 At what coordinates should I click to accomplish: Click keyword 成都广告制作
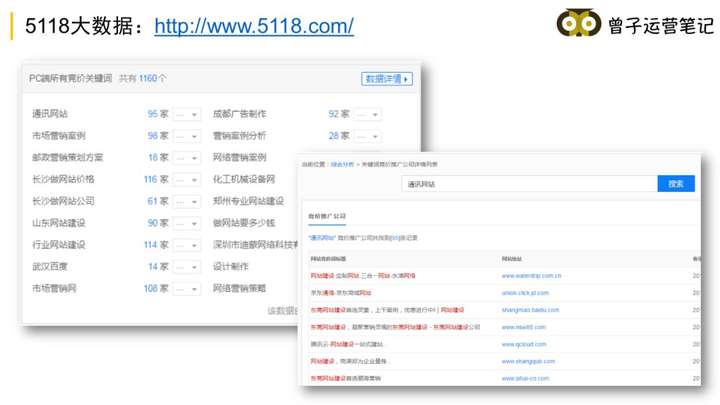point(239,114)
